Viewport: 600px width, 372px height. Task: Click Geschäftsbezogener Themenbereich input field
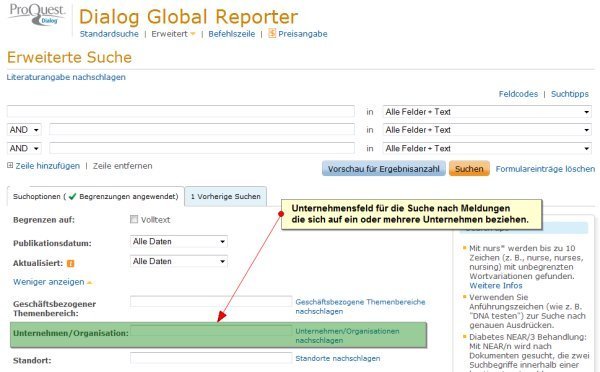[211, 301]
